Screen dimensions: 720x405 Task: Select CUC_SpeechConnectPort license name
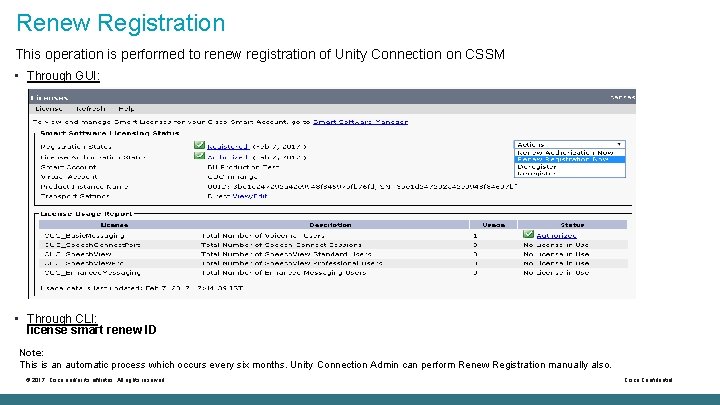[x=92, y=245]
